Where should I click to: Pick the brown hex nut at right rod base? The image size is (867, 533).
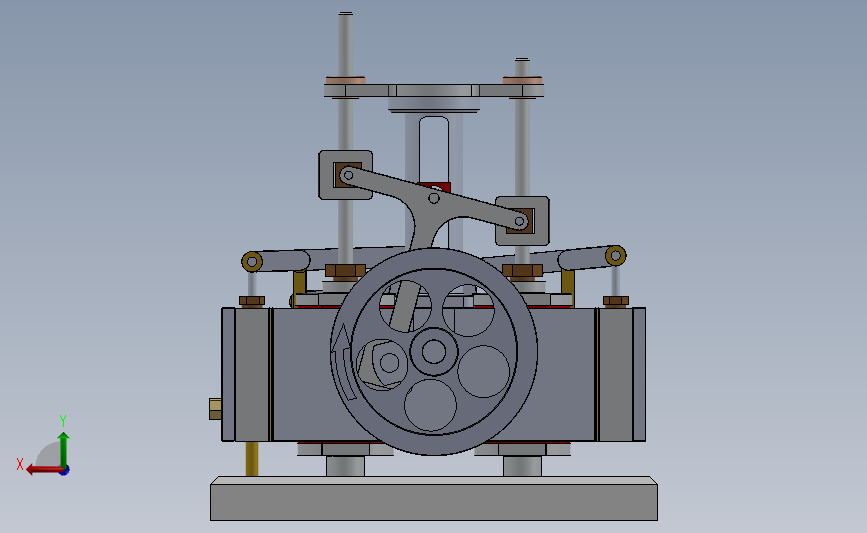[523, 270]
